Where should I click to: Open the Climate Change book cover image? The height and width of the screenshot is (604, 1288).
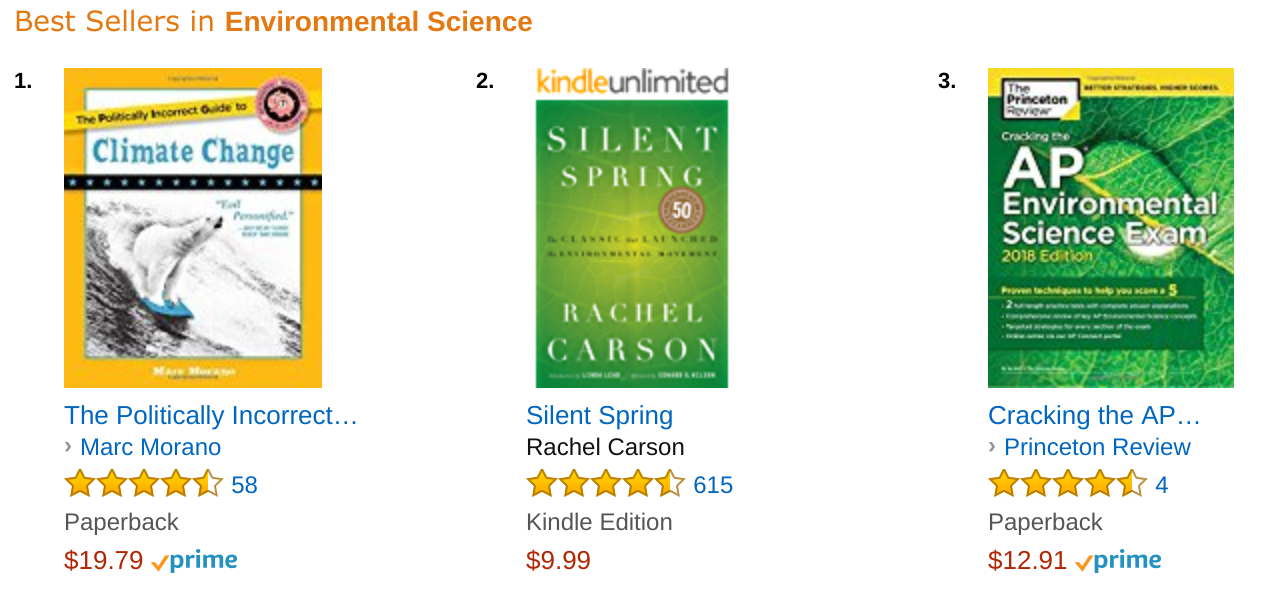(x=193, y=228)
